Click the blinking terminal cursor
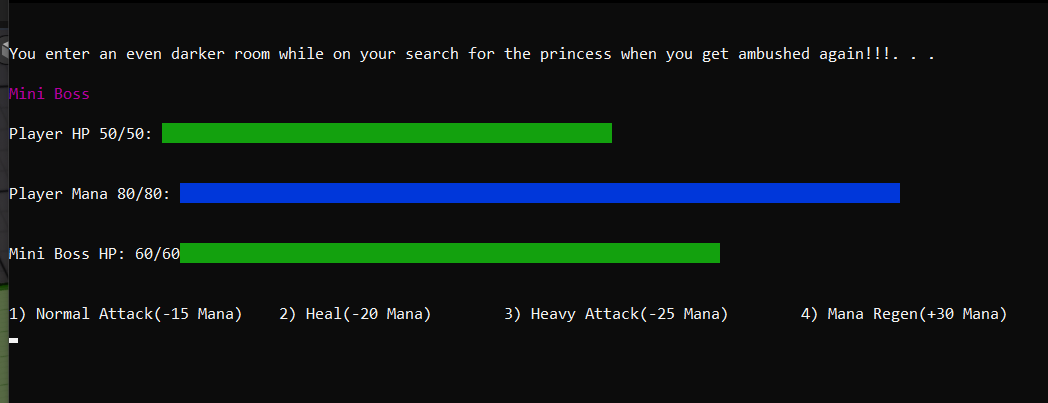 [x=13, y=341]
